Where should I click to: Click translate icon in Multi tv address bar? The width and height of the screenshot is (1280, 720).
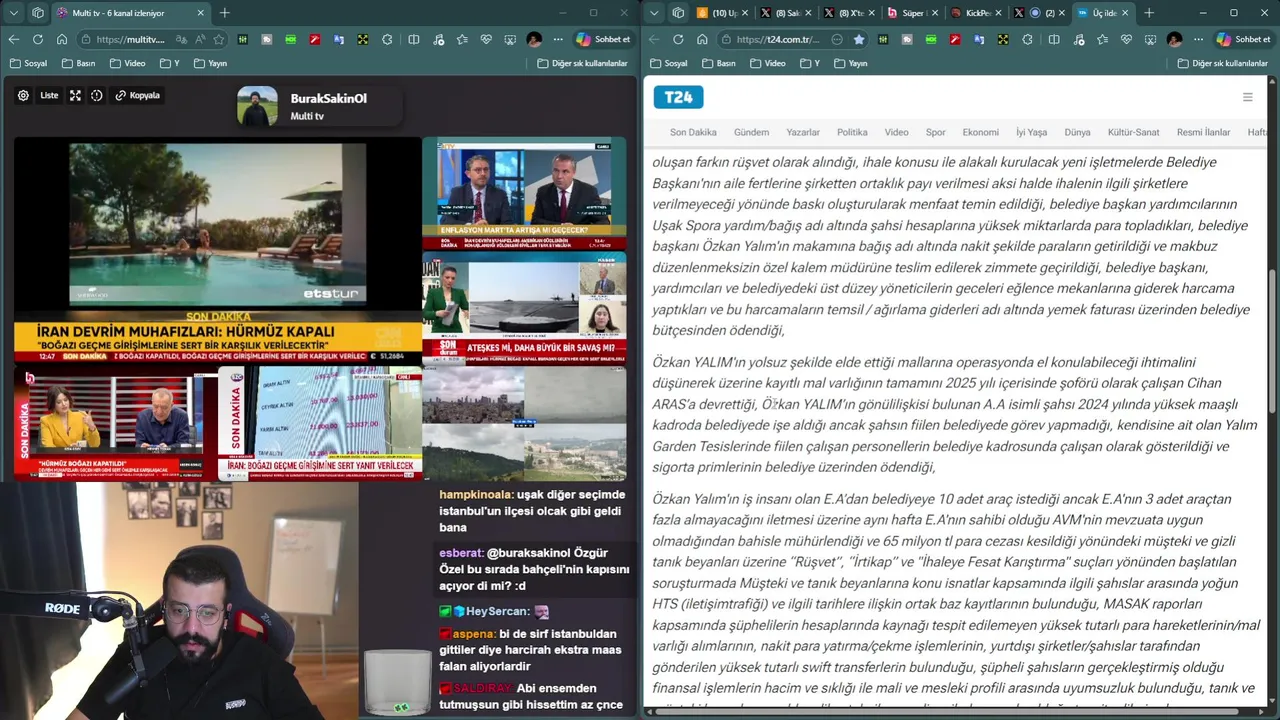coord(181,40)
